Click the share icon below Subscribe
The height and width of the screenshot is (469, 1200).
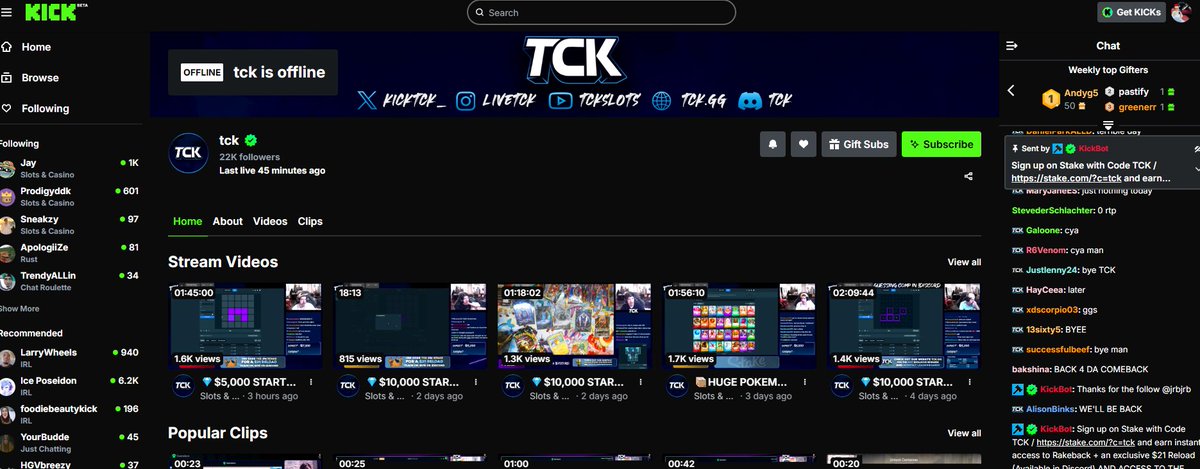point(969,177)
